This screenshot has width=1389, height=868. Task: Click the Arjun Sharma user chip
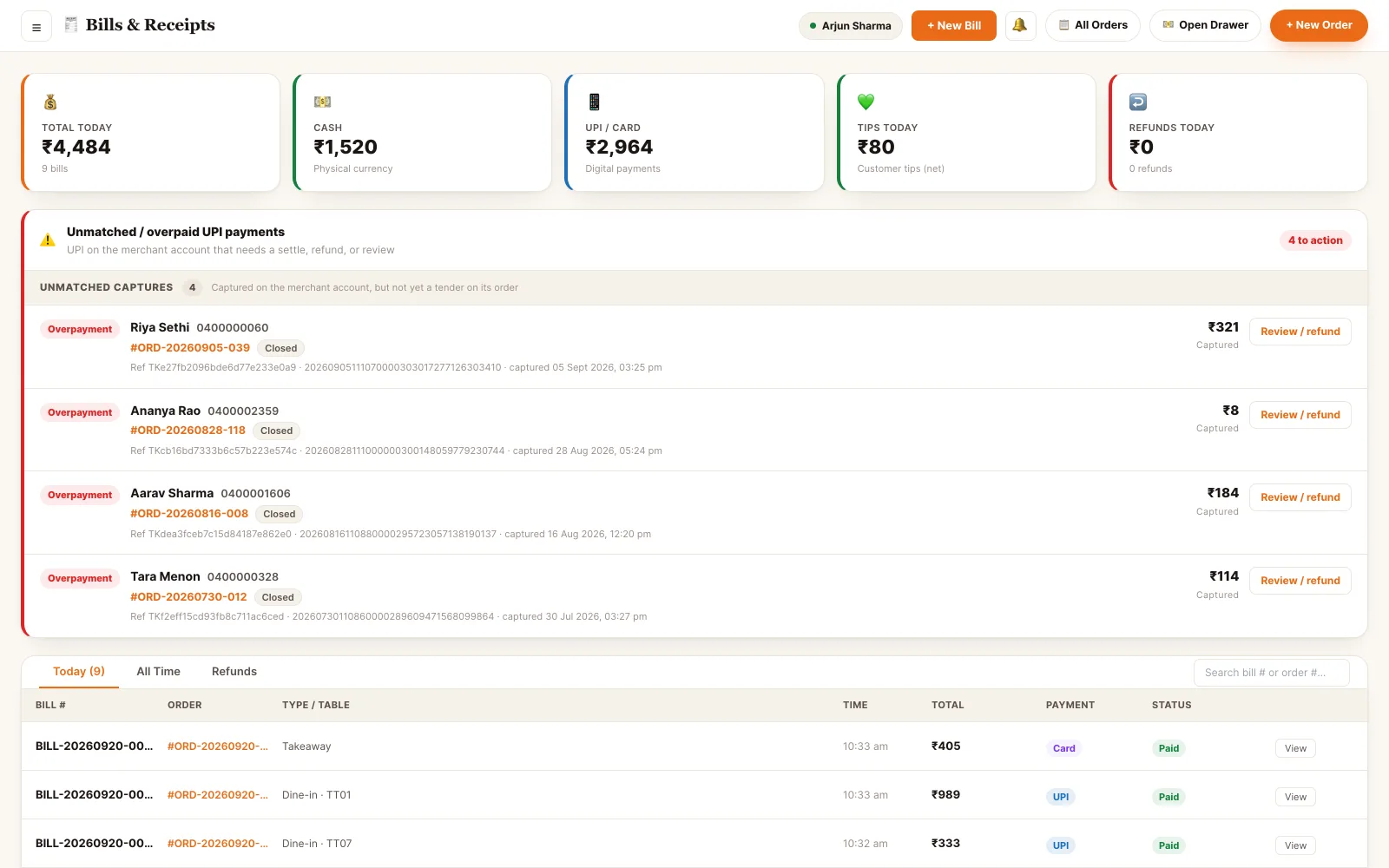click(850, 25)
